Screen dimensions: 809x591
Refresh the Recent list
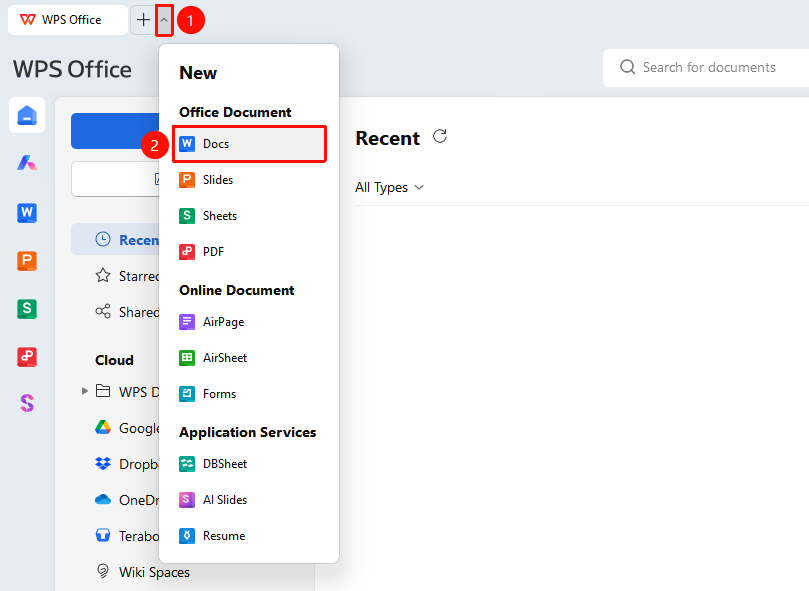point(440,137)
